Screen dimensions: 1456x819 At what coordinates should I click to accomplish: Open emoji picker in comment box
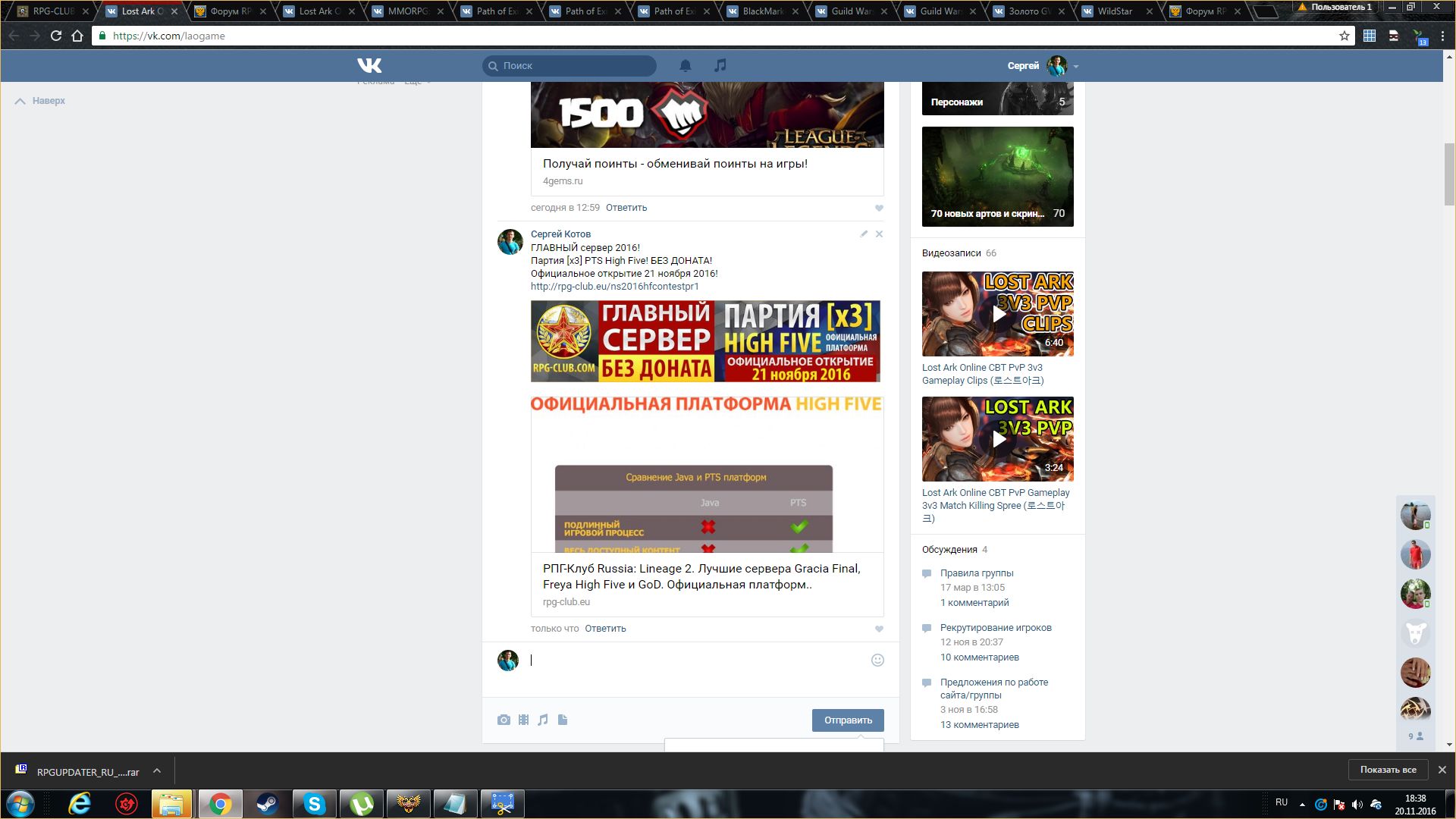pyautogui.click(x=877, y=661)
